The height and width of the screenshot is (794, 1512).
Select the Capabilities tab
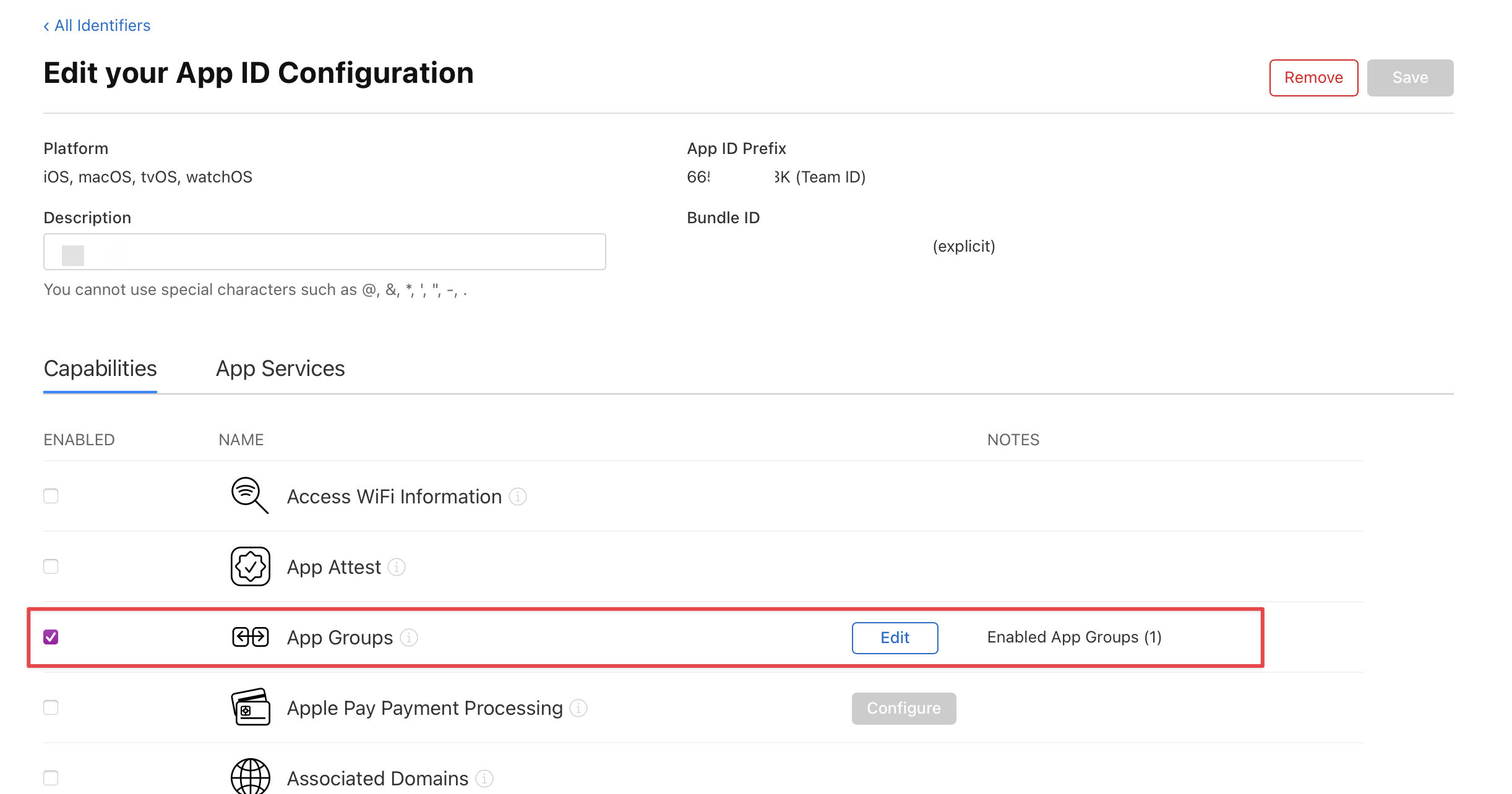(100, 369)
